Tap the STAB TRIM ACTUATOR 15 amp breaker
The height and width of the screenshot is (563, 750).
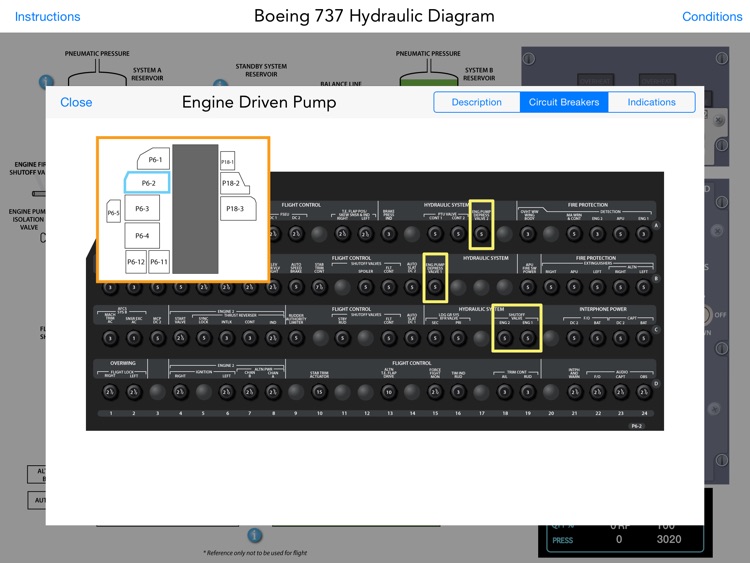[x=319, y=392]
